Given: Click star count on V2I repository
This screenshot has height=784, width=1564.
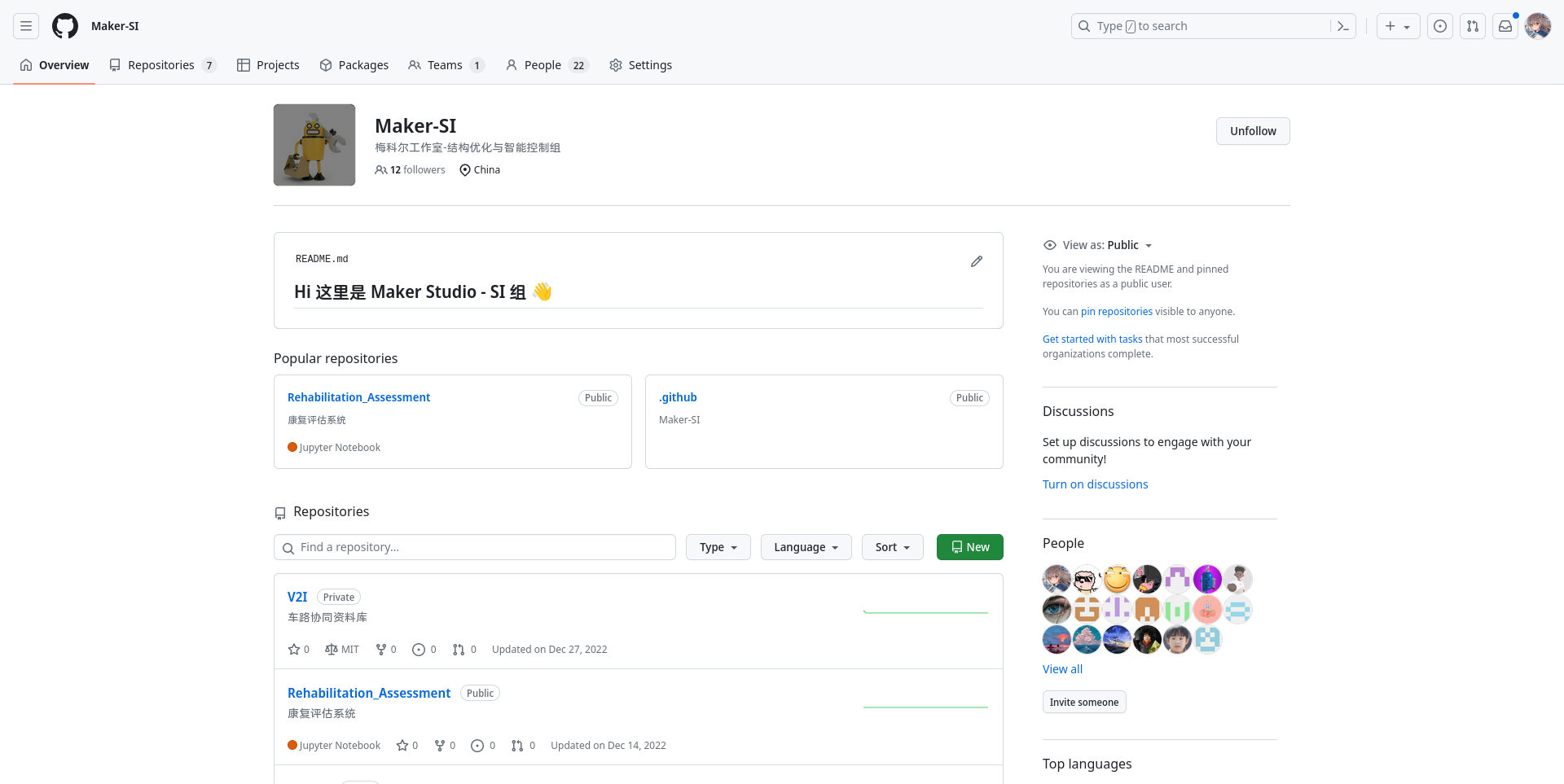Looking at the screenshot, I should click(299, 650).
